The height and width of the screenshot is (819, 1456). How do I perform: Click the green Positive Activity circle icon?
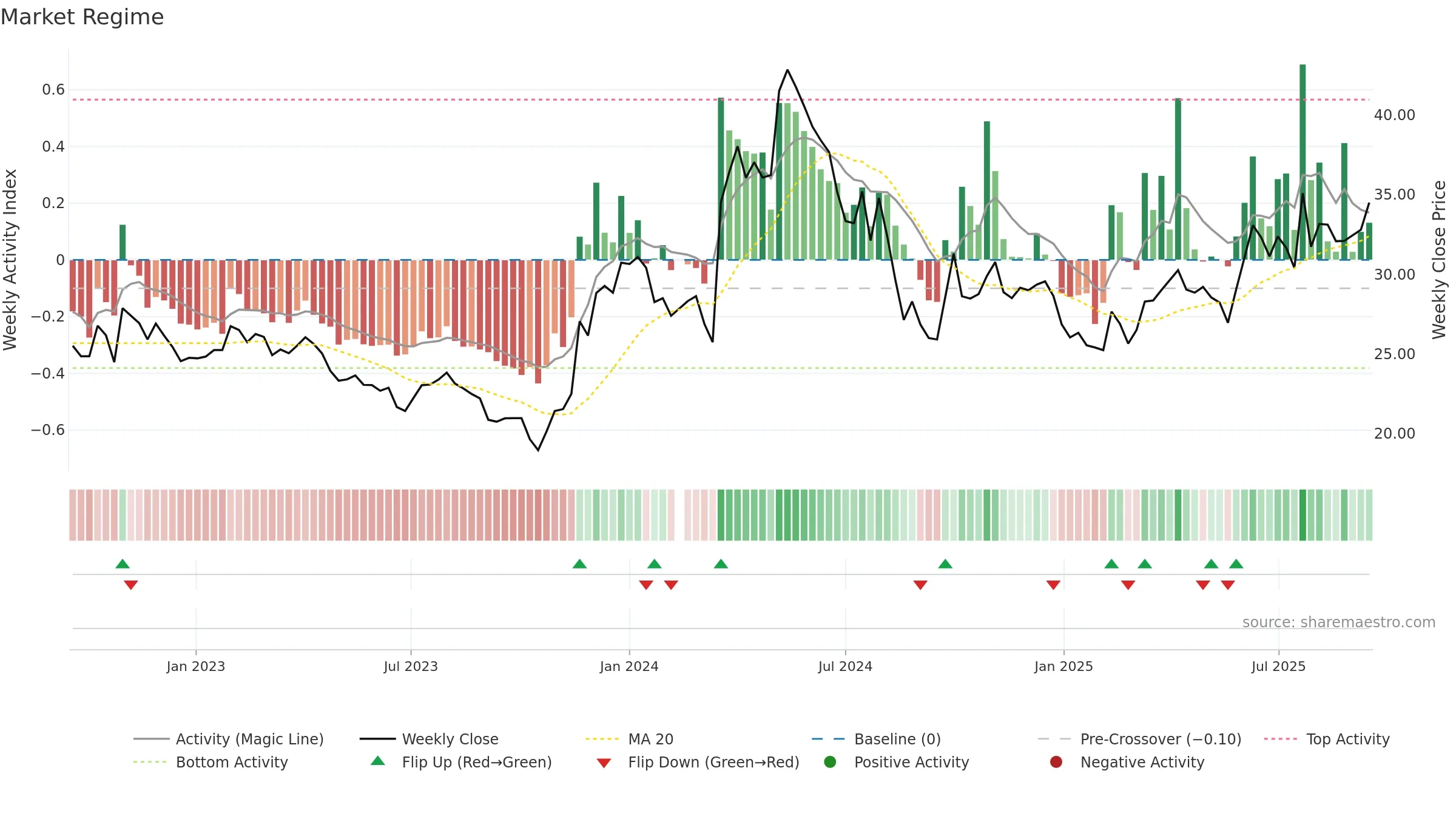(x=831, y=762)
